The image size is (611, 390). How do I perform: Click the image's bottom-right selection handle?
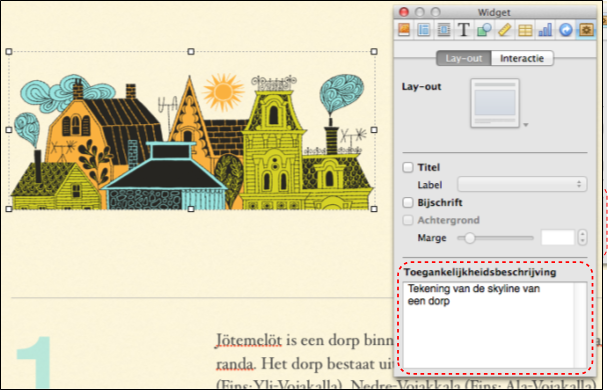[374, 209]
